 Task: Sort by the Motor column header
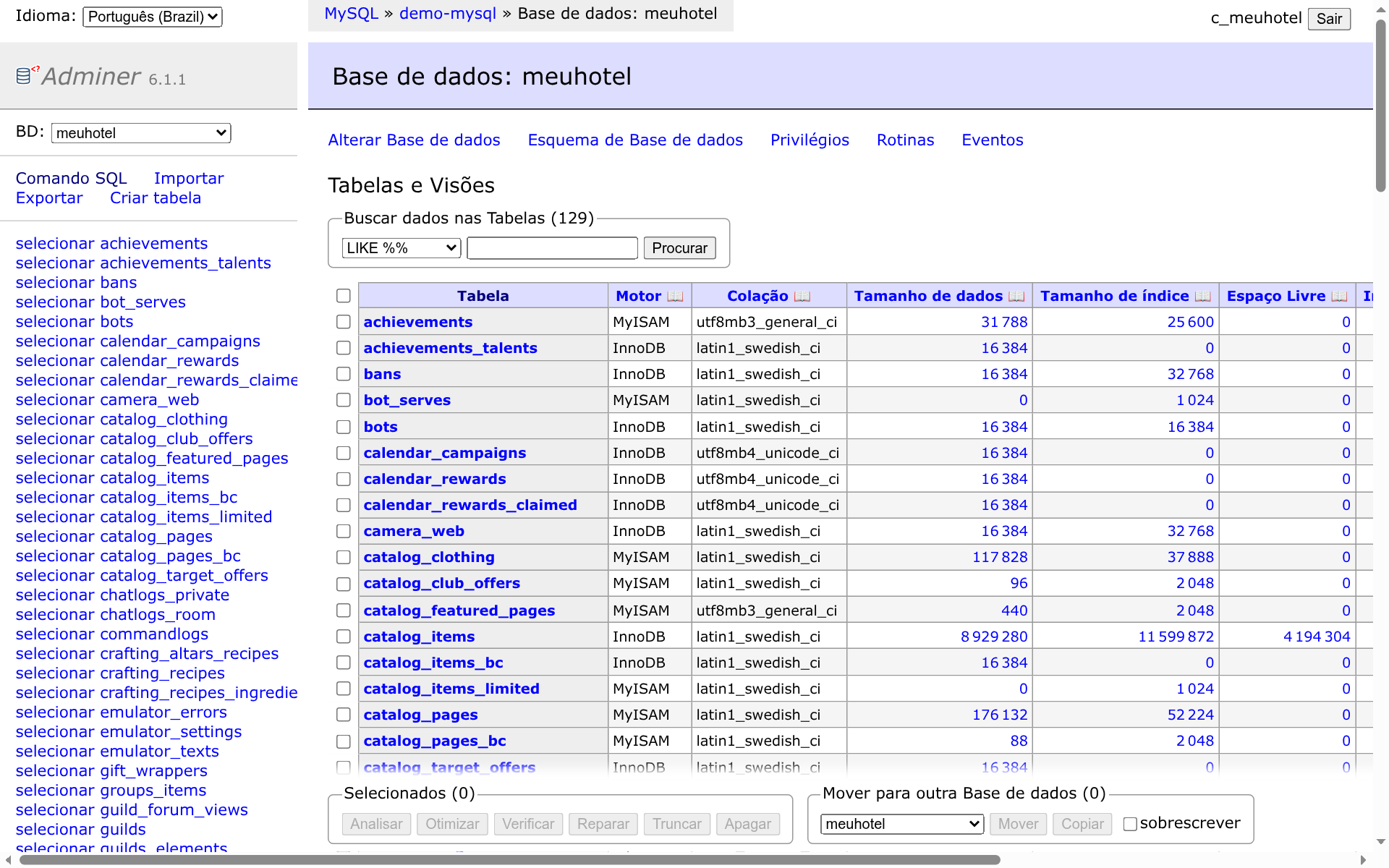click(x=638, y=297)
